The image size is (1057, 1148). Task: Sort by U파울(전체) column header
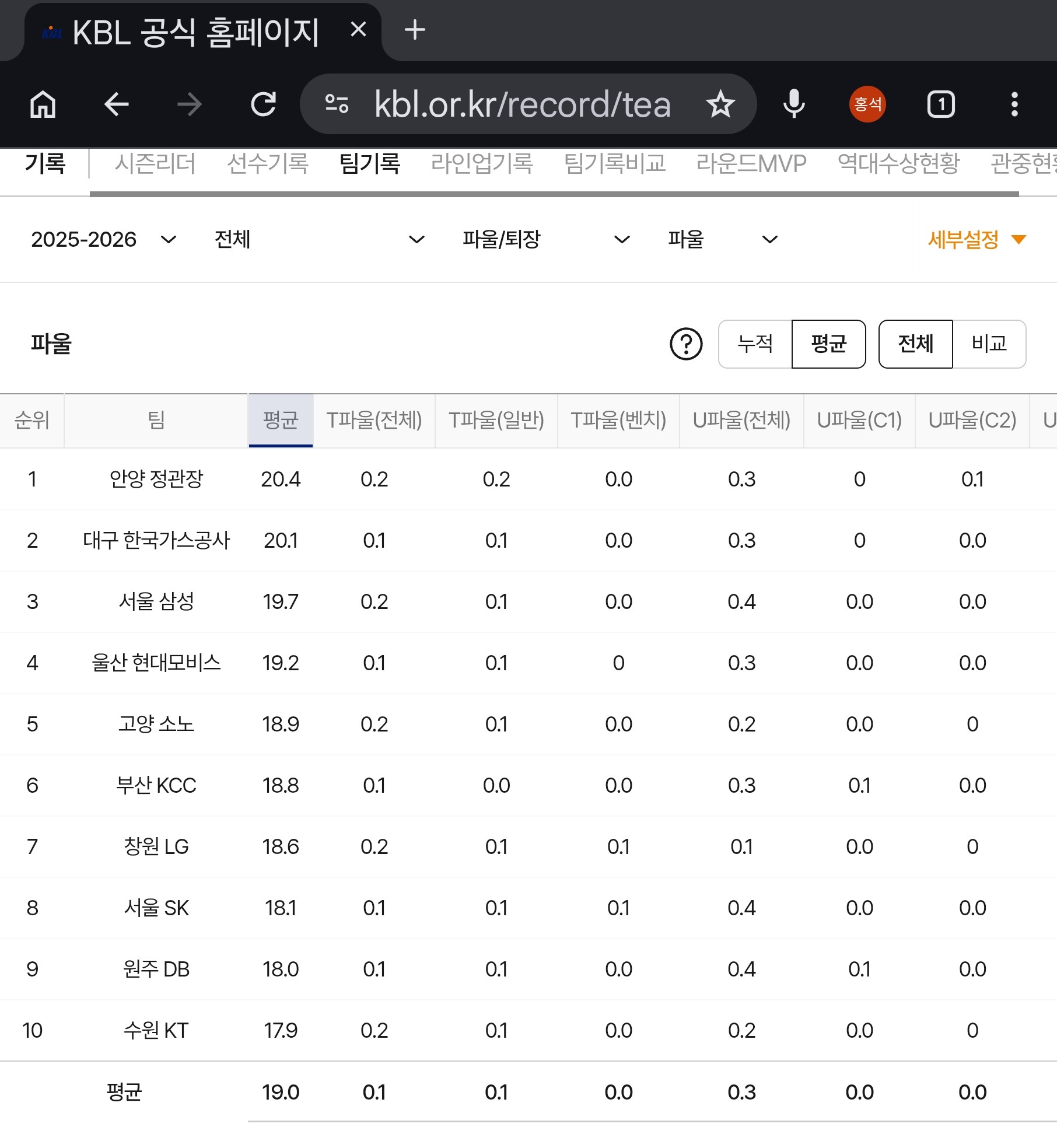coord(741,421)
